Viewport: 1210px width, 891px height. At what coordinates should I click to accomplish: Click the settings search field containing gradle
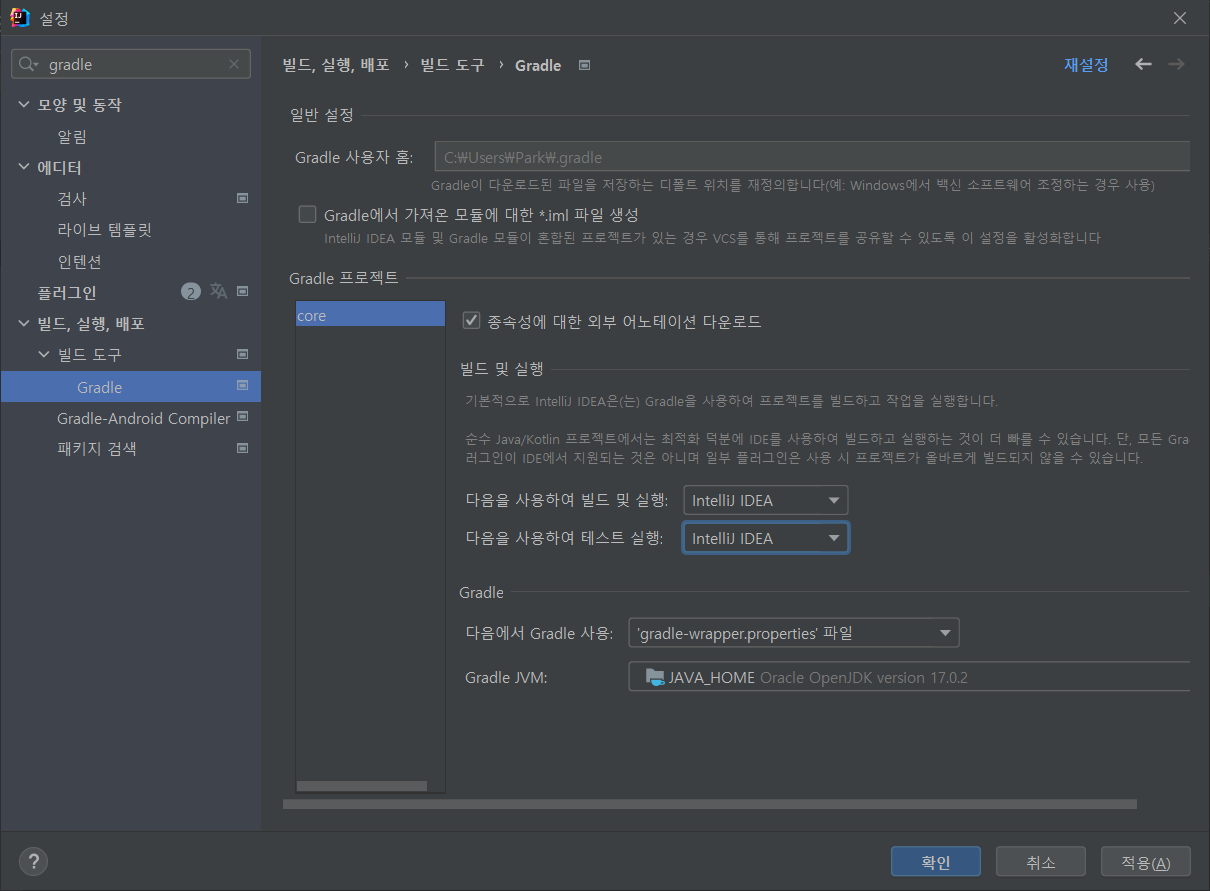click(x=131, y=65)
